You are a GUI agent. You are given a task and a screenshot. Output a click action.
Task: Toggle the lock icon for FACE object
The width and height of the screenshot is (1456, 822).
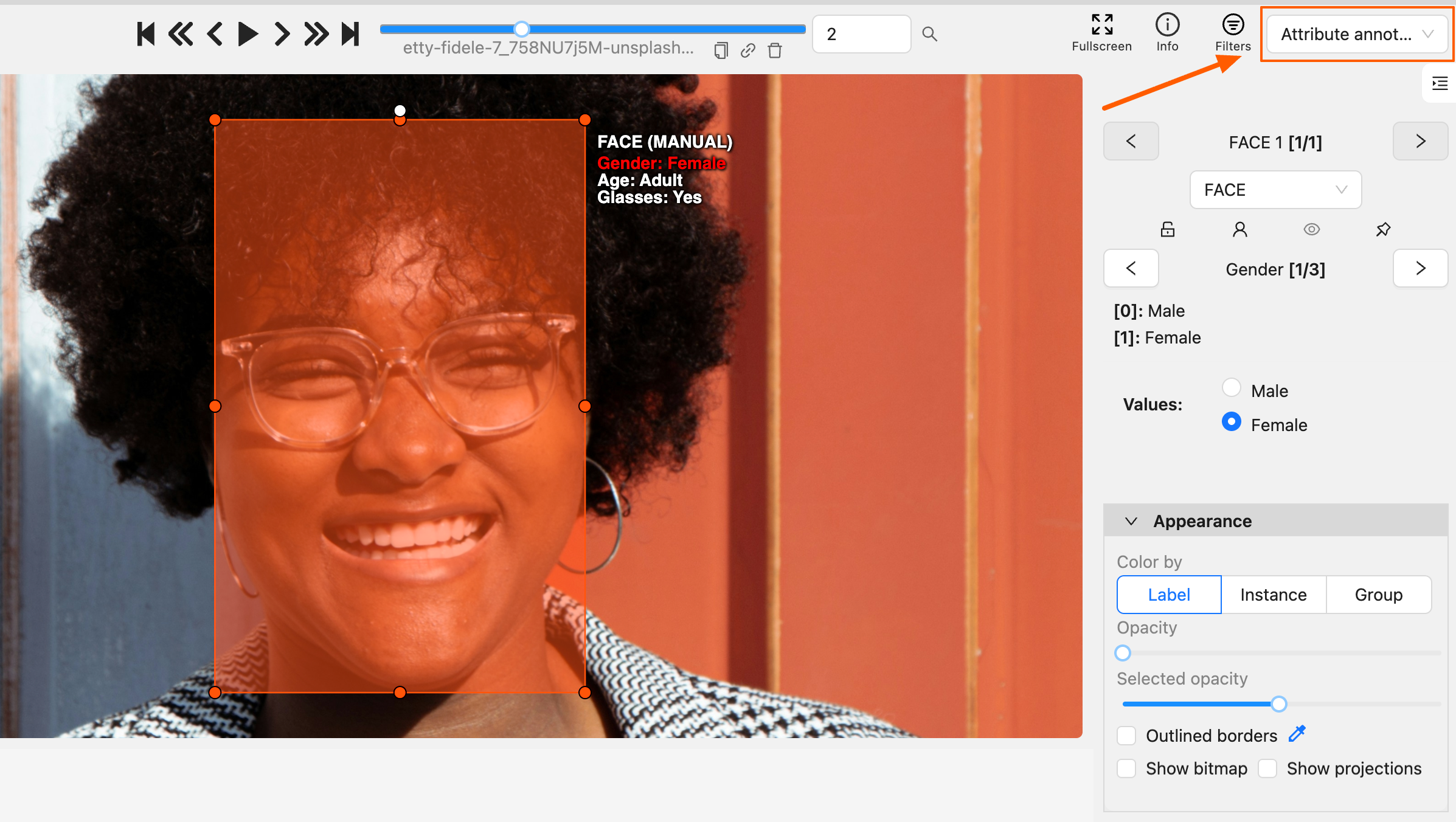[1167, 229]
